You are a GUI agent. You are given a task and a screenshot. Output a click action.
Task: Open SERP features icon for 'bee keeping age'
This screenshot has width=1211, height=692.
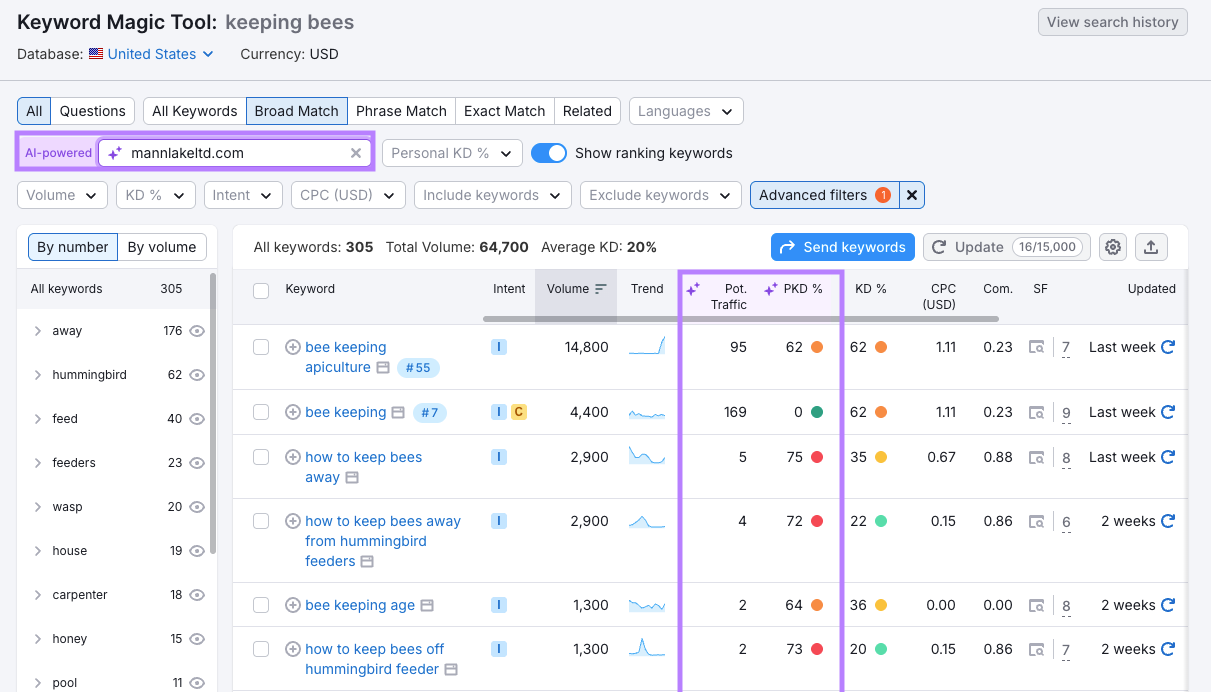click(1038, 605)
